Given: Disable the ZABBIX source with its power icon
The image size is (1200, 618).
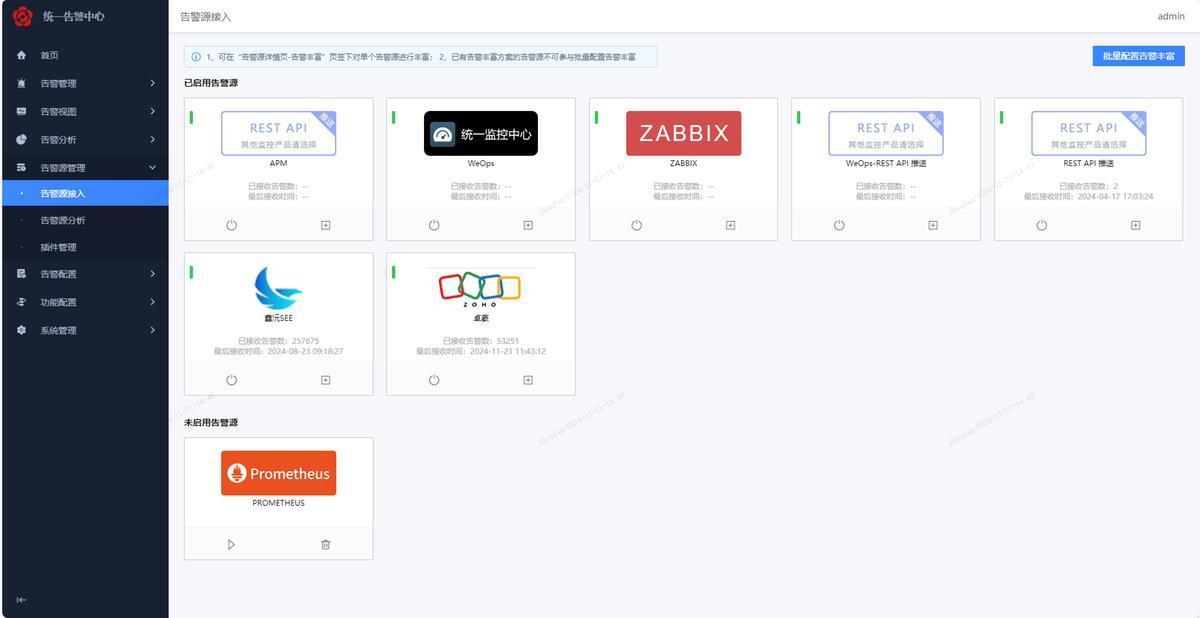Looking at the screenshot, I should [636, 225].
